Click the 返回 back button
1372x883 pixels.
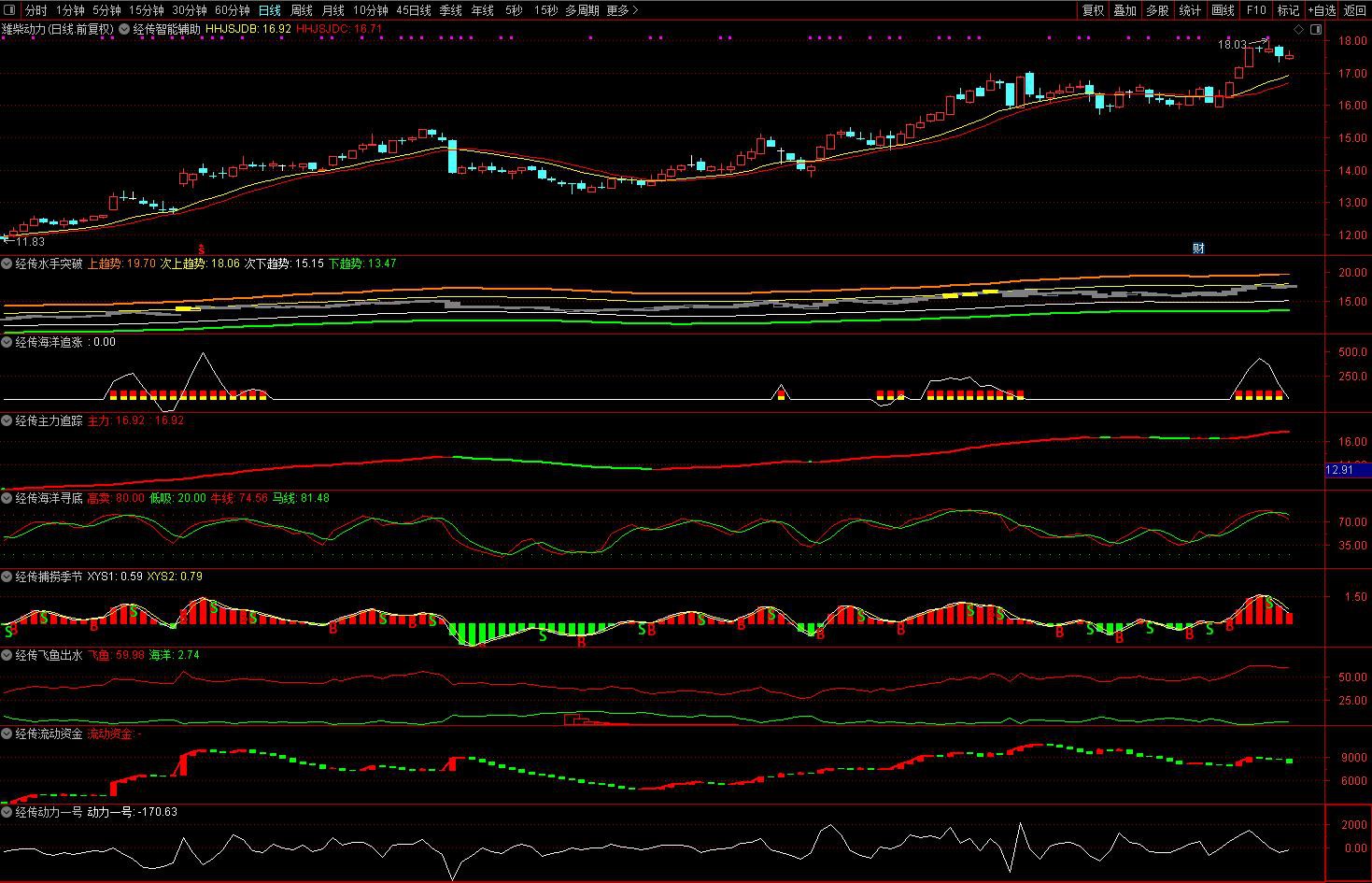1355,10
